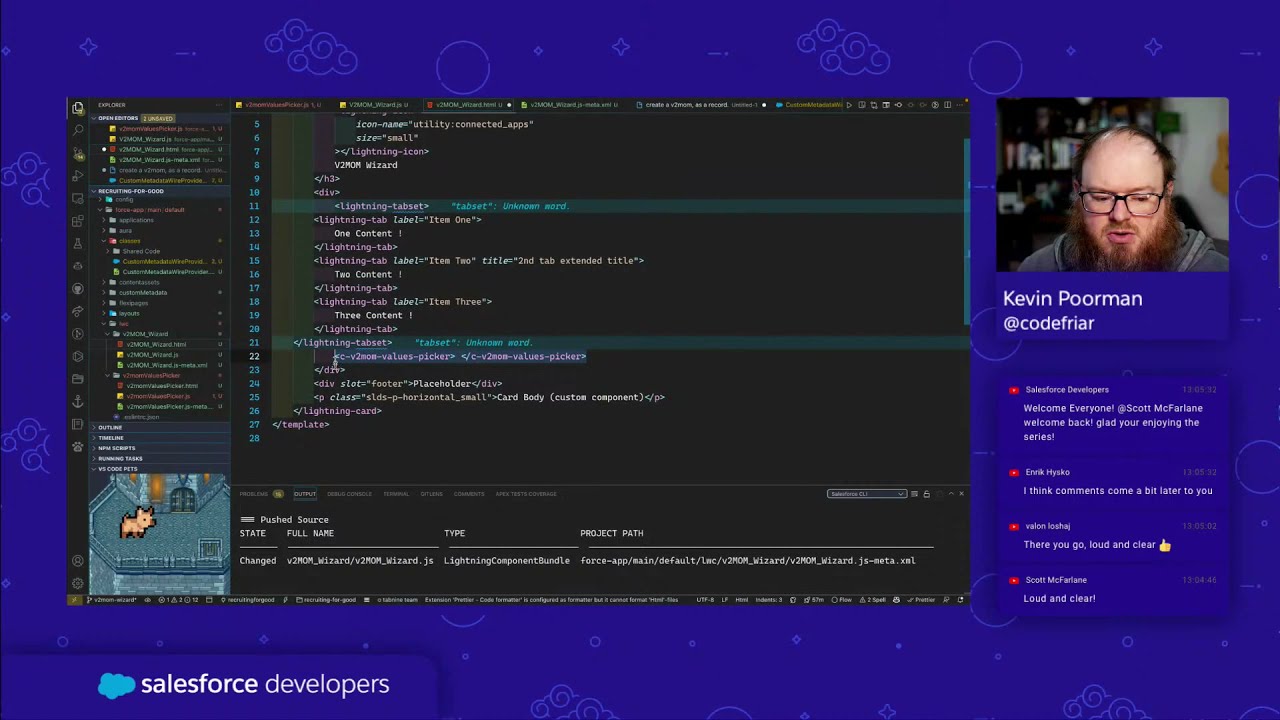This screenshot has height=720, width=1280.
Task: Click the editor vertical scrollbar
Action: [x=966, y=231]
